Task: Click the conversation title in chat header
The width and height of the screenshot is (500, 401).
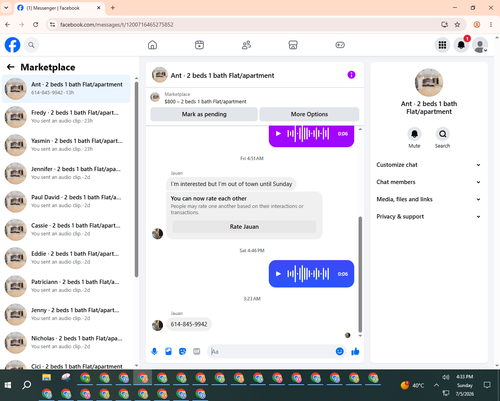Action: (222, 75)
